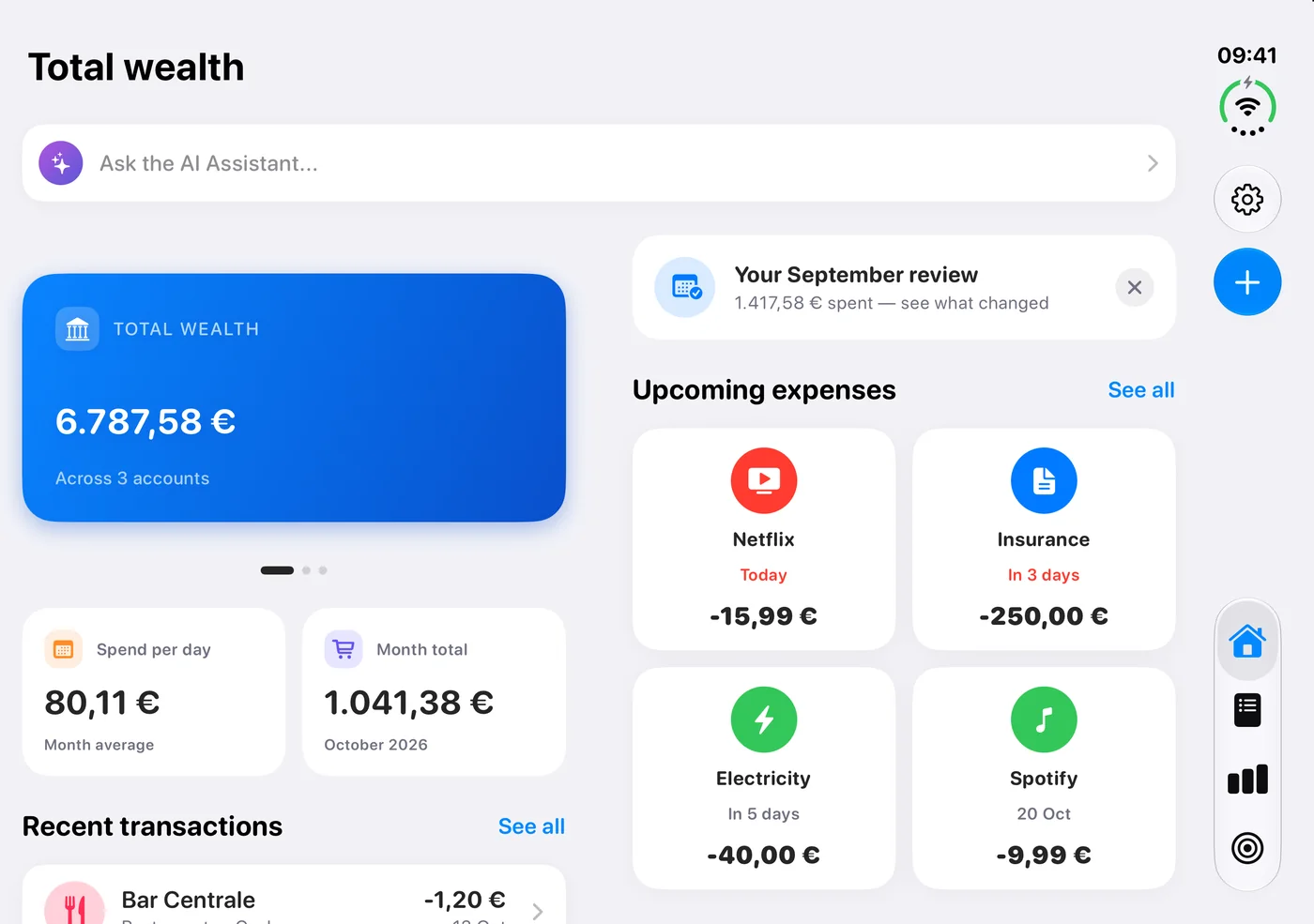Switch to second card page dot
The width and height of the screenshot is (1314, 924).
point(306,570)
